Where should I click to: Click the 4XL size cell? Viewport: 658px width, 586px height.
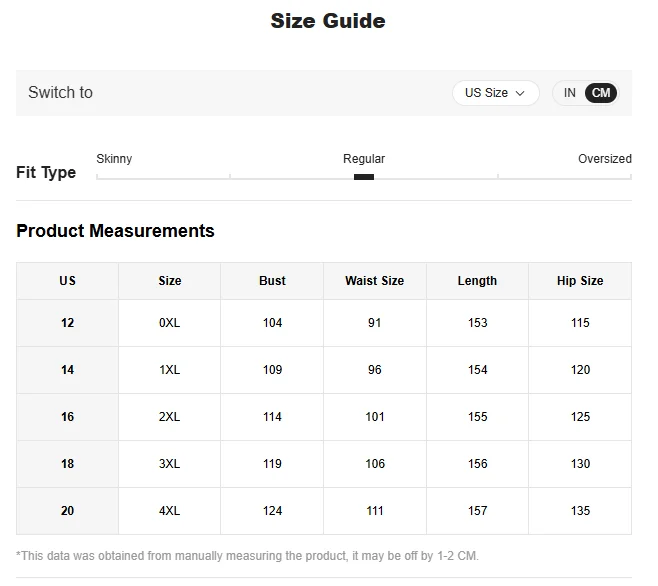pos(170,511)
